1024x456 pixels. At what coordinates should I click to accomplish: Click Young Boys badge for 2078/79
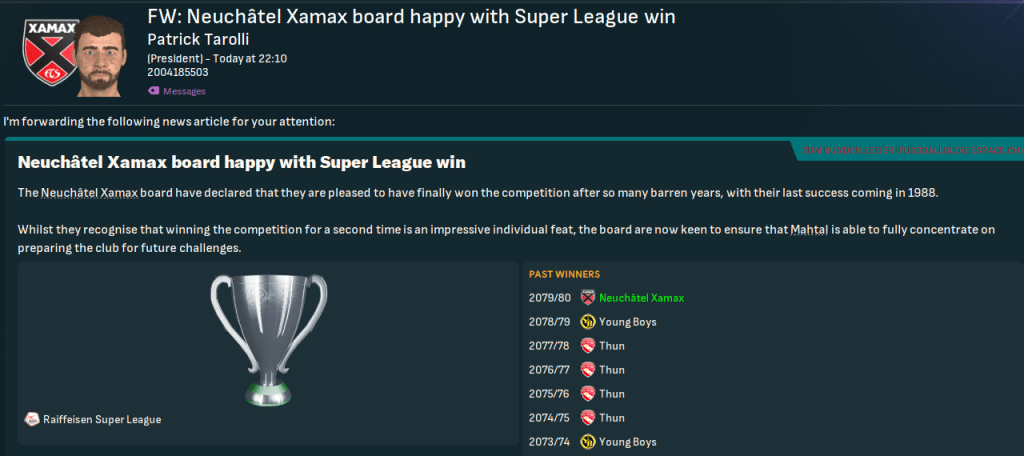pos(588,322)
